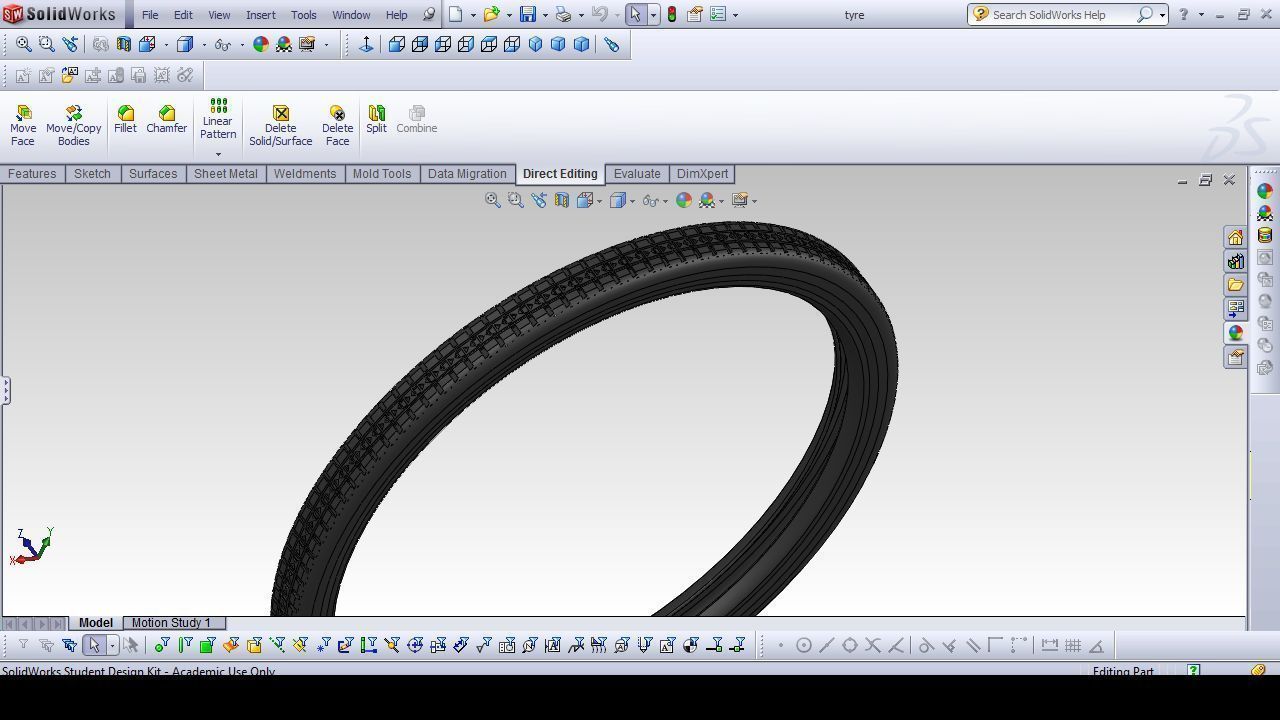Screen dimensions: 1280x720
Task: Expand the Hide/Show Items dropdown in viewport toolbar
Action: click(x=665, y=201)
